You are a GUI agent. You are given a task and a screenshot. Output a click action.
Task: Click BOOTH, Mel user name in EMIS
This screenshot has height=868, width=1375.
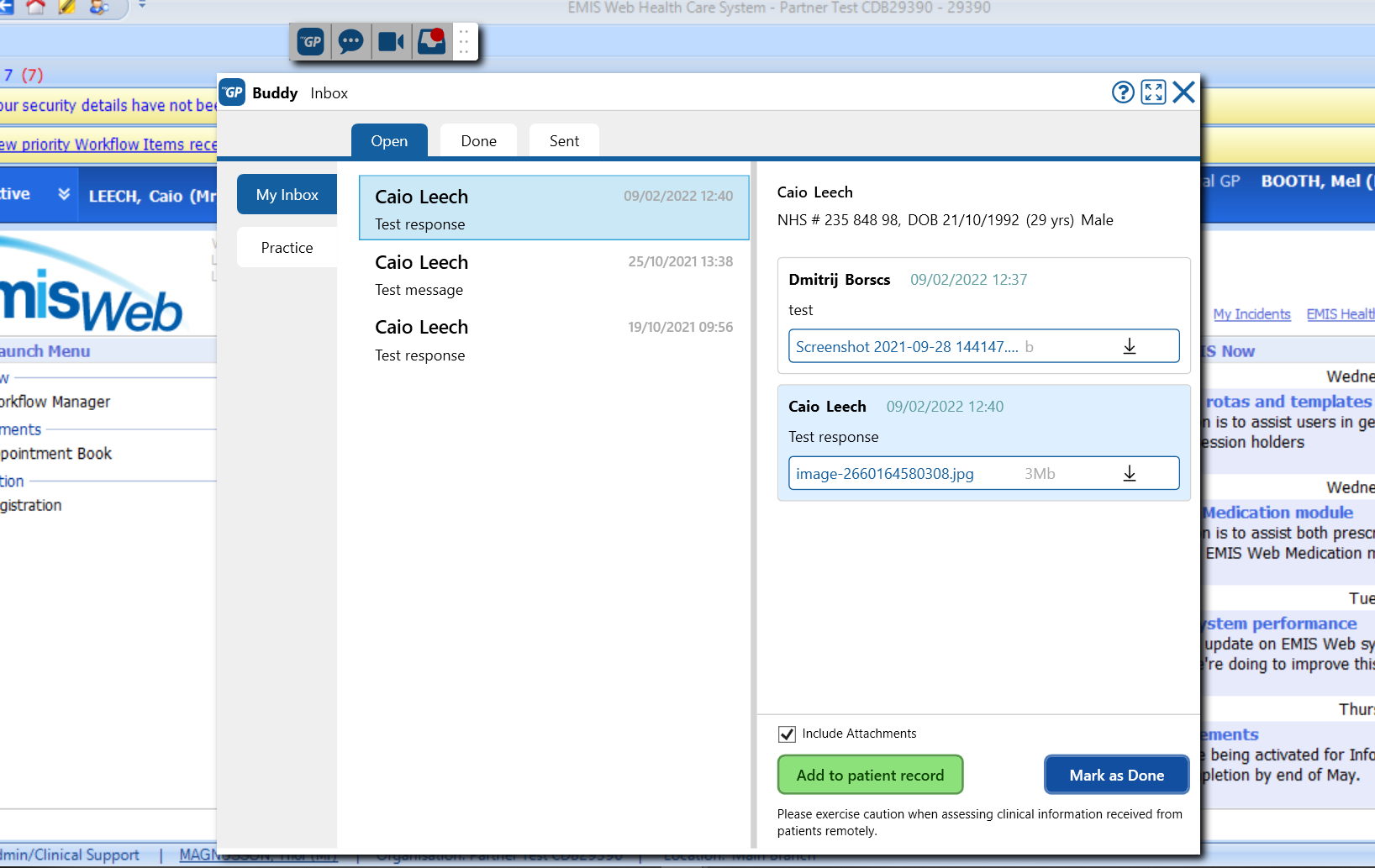tap(1316, 181)
